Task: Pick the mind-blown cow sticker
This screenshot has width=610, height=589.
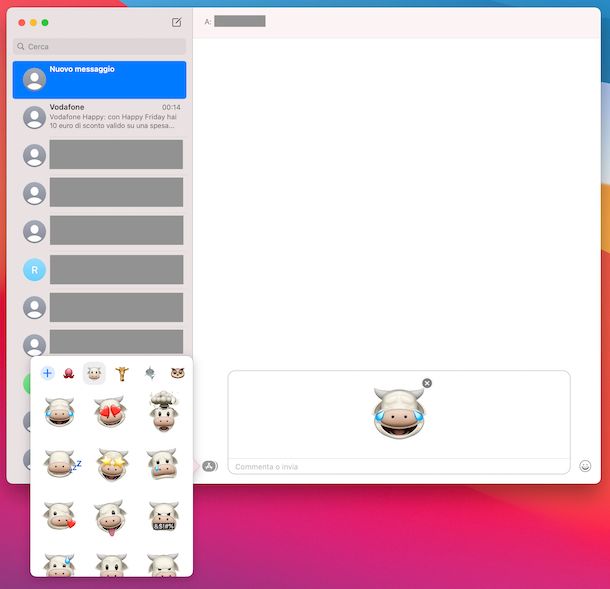Action: click(x=163, y=411)
